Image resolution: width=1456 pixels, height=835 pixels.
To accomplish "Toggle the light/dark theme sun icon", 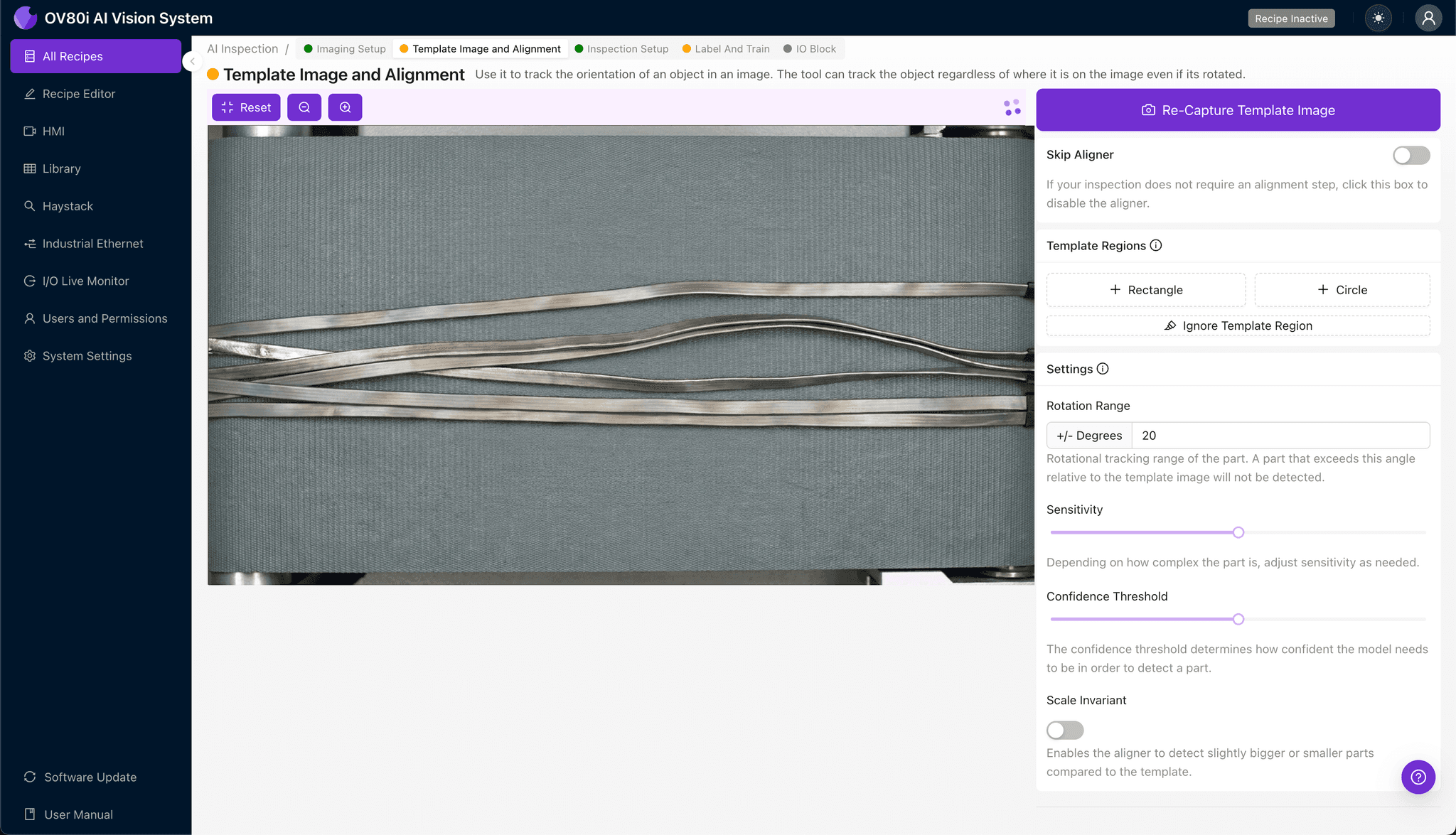I will tap(1379, 18).
